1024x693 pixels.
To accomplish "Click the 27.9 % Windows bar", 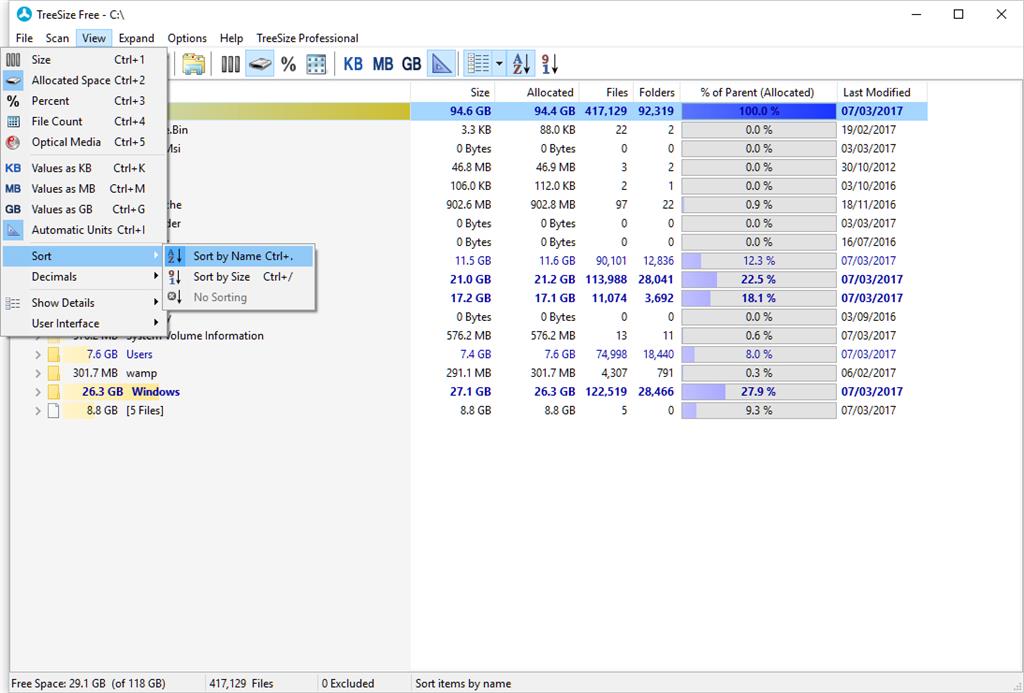I will 759,392.
